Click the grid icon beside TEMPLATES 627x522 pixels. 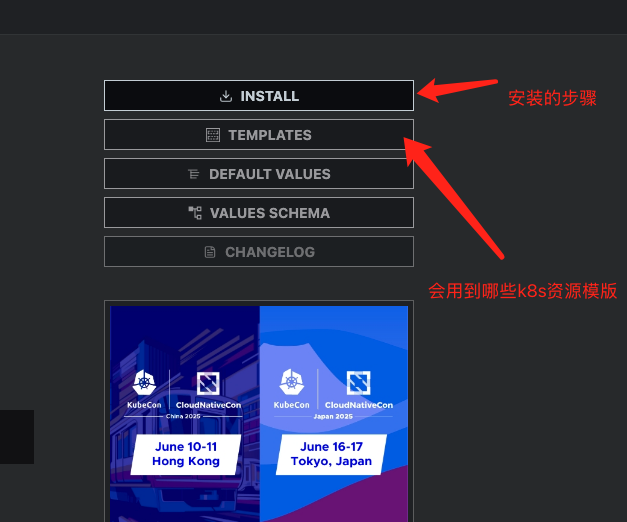pyautogui.click(x=213, y=135)
